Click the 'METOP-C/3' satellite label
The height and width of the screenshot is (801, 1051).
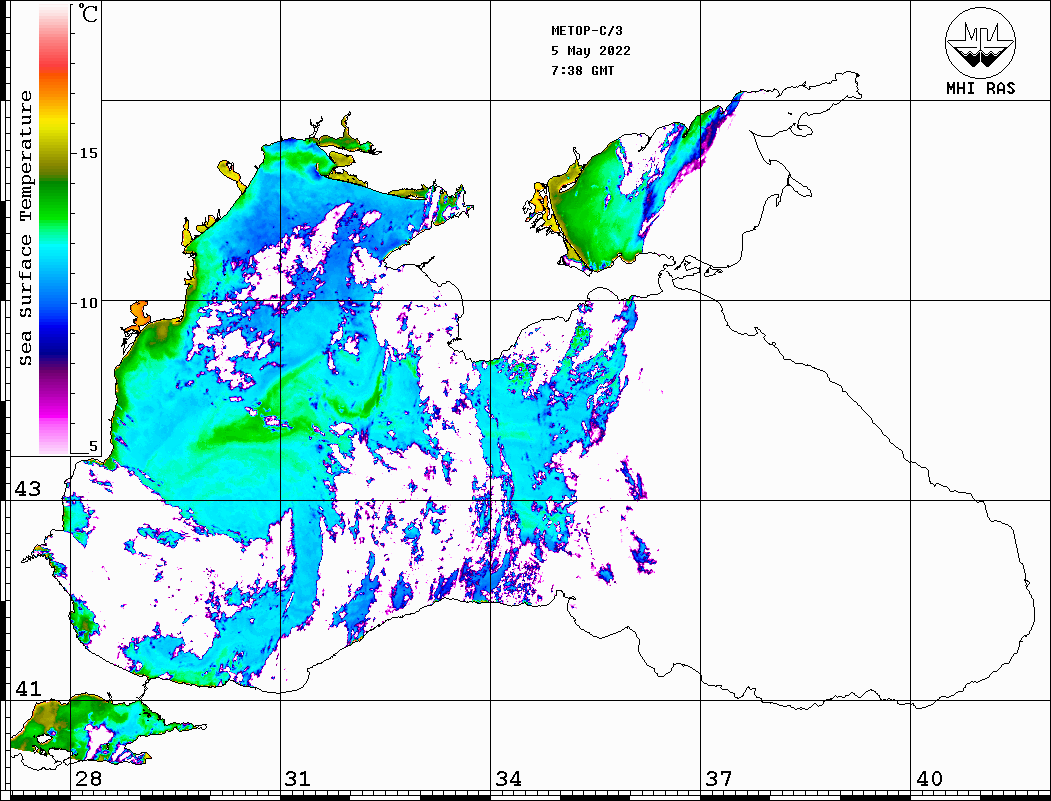tap(587, 31)
